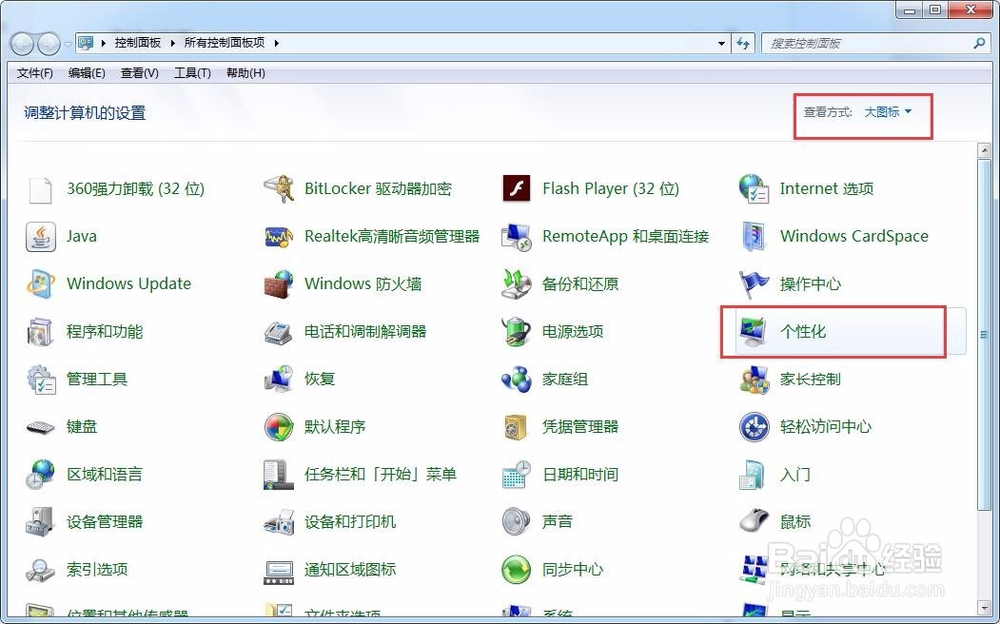Open the 任务栏和「开始」菜单 icon

(279, 475)
